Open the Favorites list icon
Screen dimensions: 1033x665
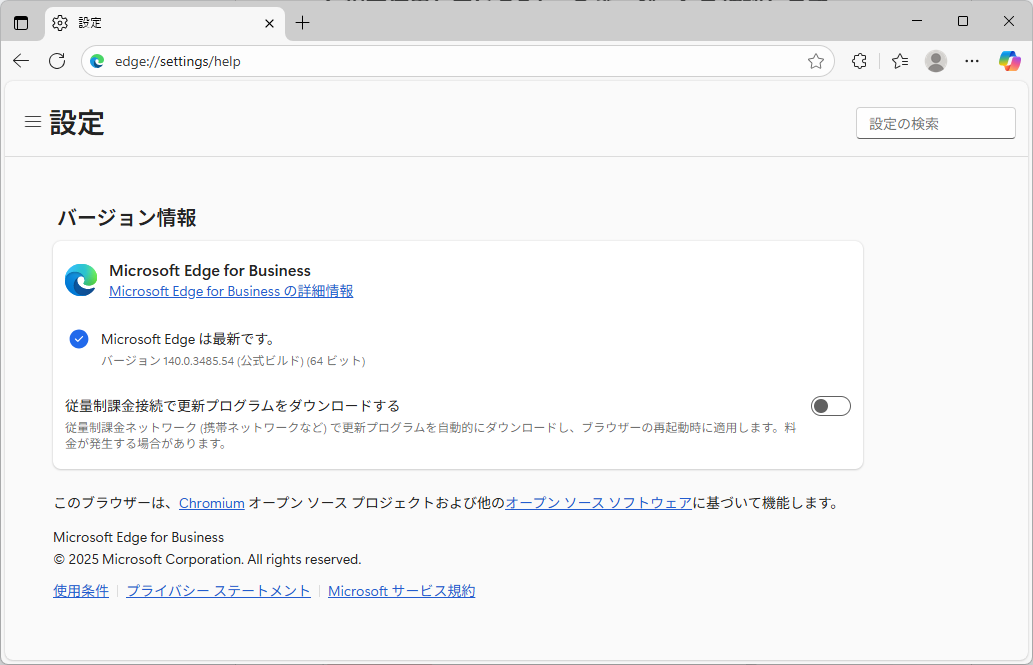(x=900, y=61)
